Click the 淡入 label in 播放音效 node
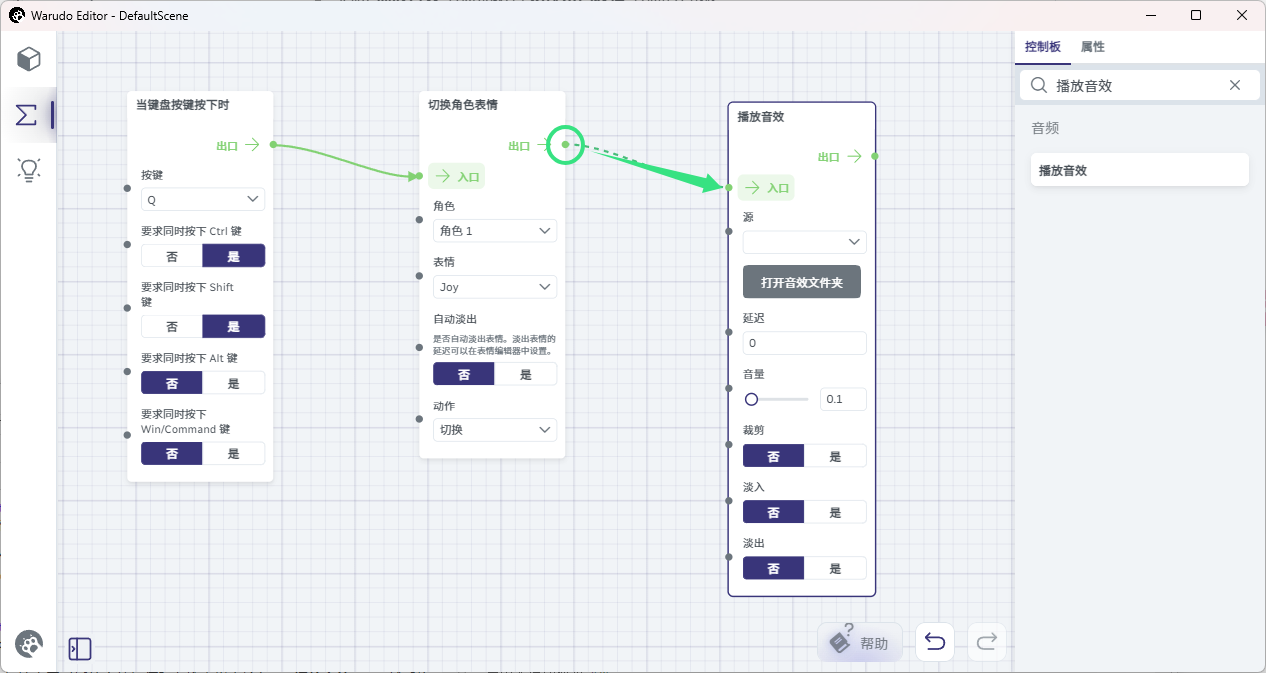The width and height of the screenshot is (1266, 673). (x=753, y=487)
